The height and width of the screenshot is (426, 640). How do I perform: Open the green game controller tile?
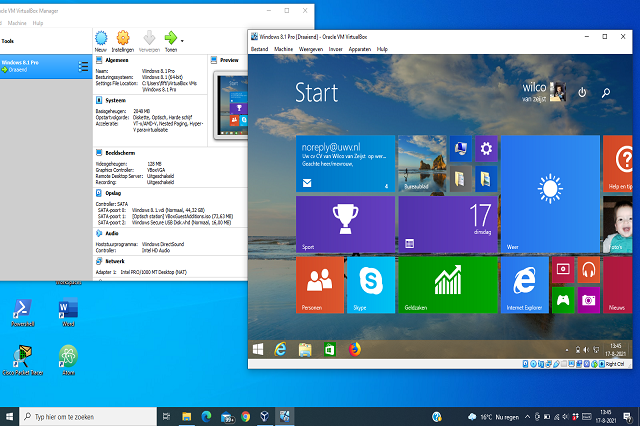coord(563,300)
